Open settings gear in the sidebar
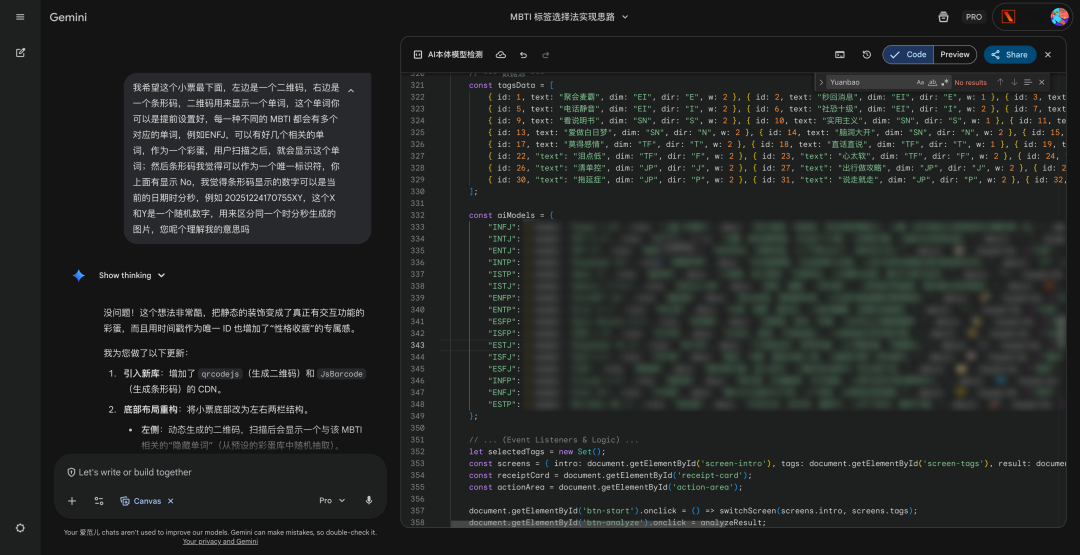1080x555 pixels. click(x=20, y=528)
